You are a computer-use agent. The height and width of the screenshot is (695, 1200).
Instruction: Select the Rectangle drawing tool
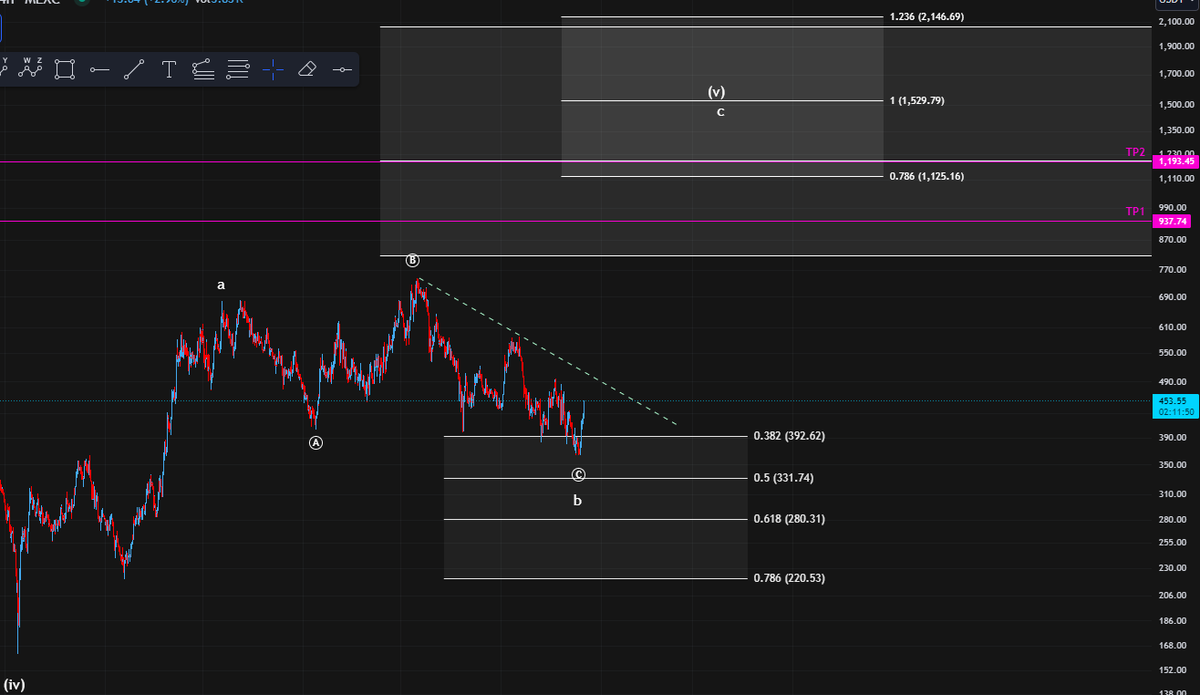[65, 69]
